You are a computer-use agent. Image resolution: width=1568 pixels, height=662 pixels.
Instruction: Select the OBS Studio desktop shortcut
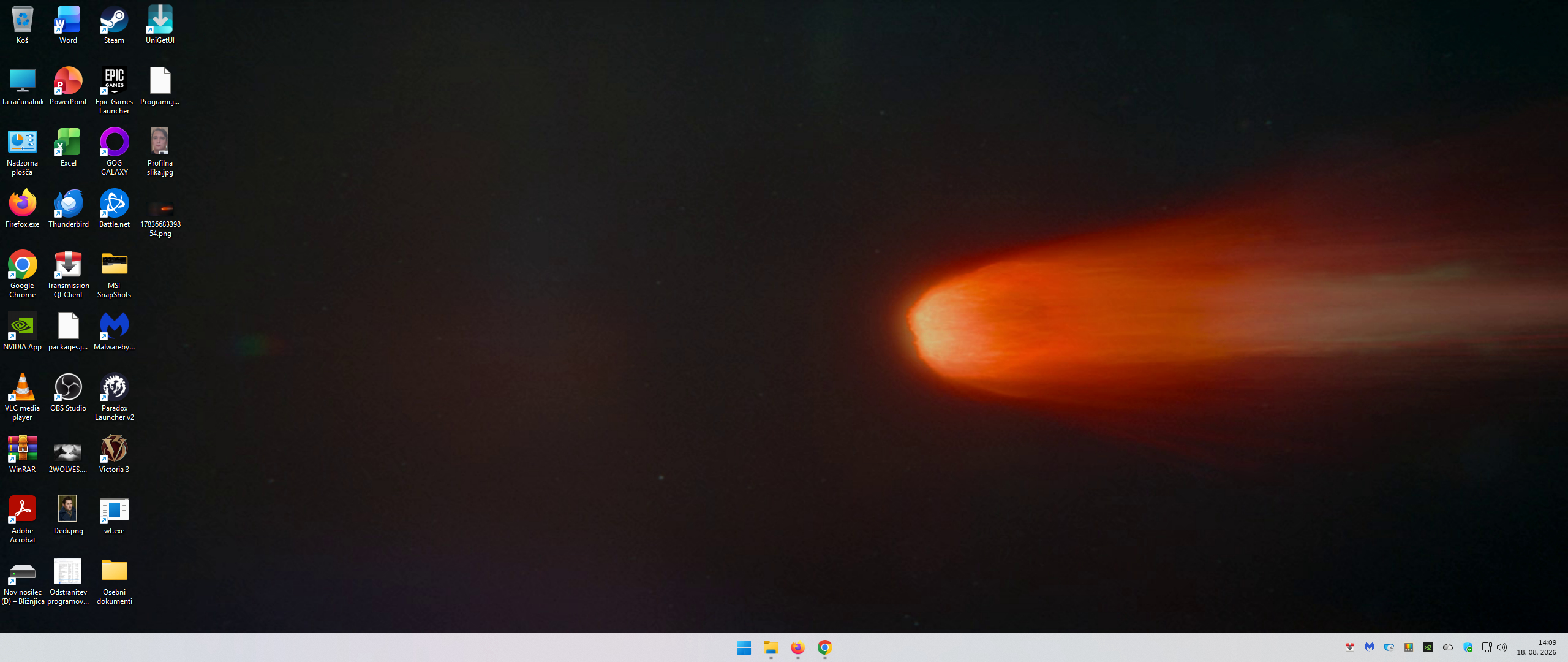(68, 392)
